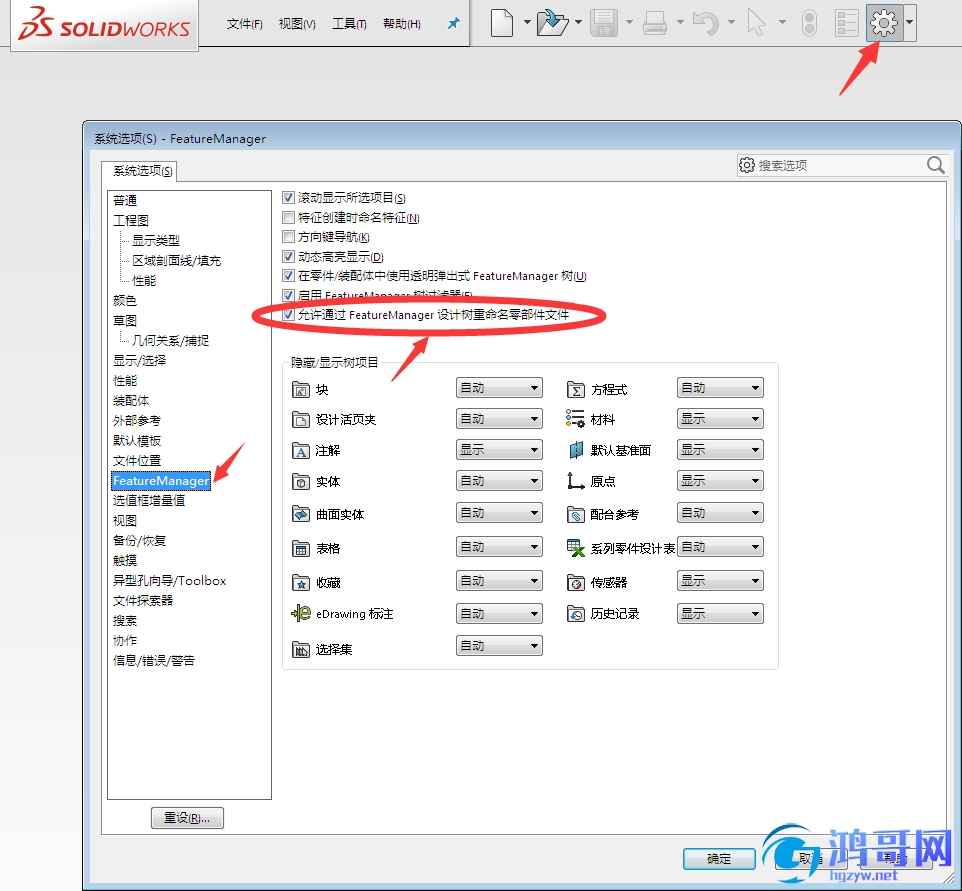The height and width of the screenshot is (891, 962).
Task: Toggle allow renaming component files checkbox
Action: pyautogui.click(x=288, y=315)
